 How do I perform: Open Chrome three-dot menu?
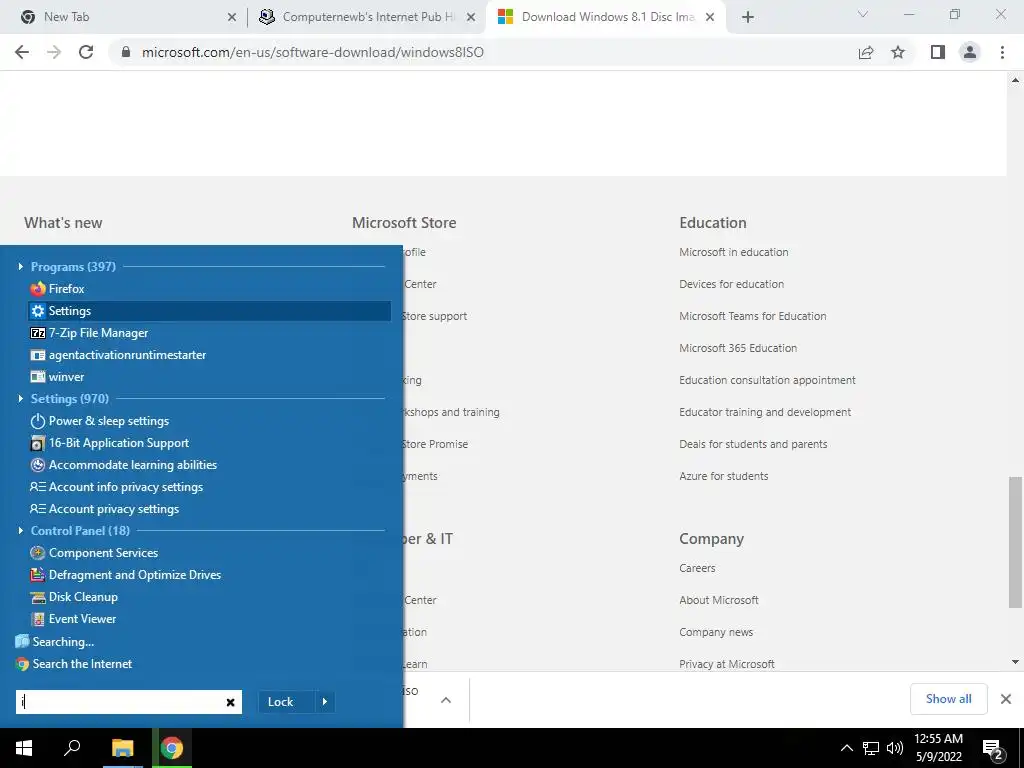pos(1002,52)
